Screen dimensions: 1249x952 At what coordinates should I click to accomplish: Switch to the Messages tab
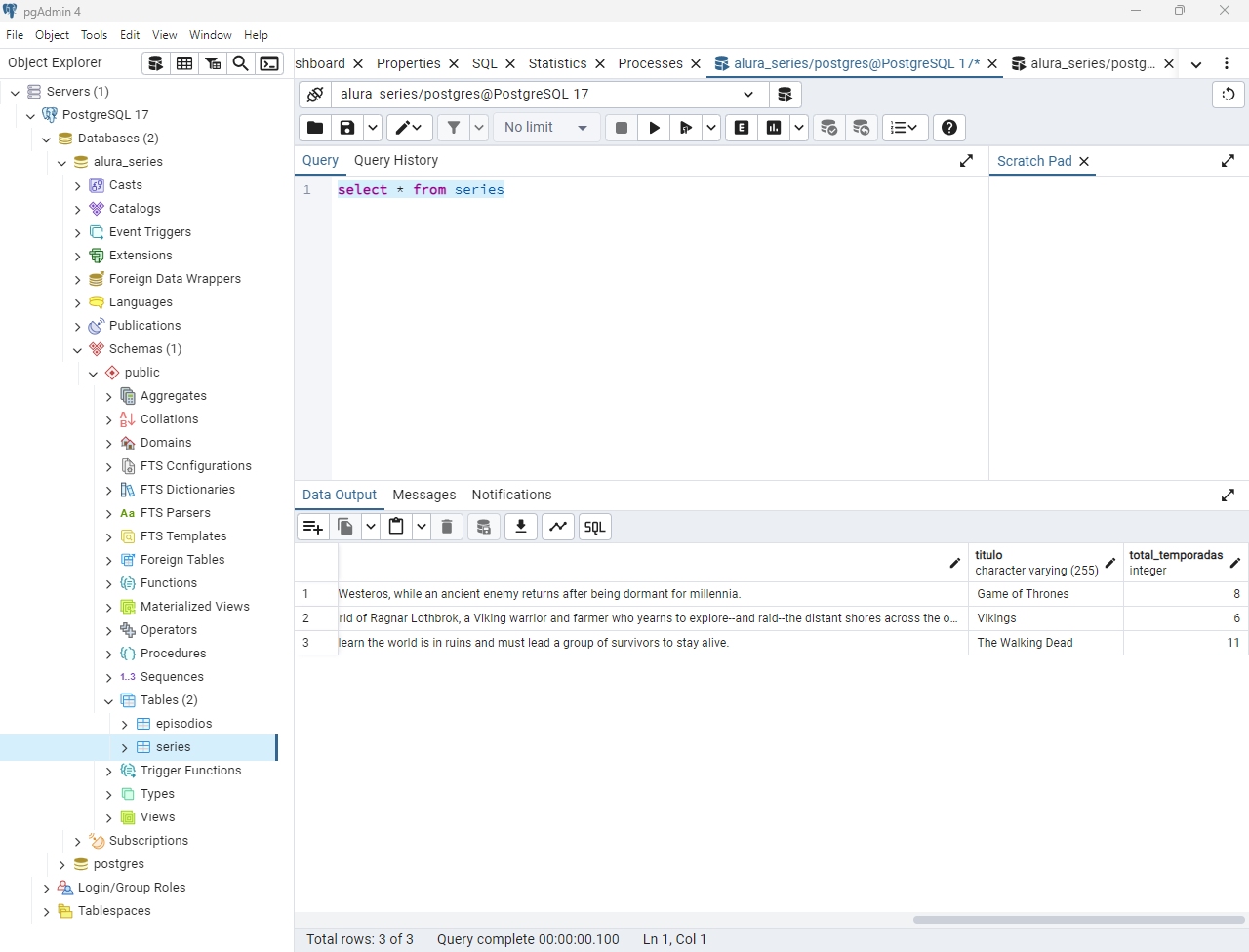(x=424, y=496)
